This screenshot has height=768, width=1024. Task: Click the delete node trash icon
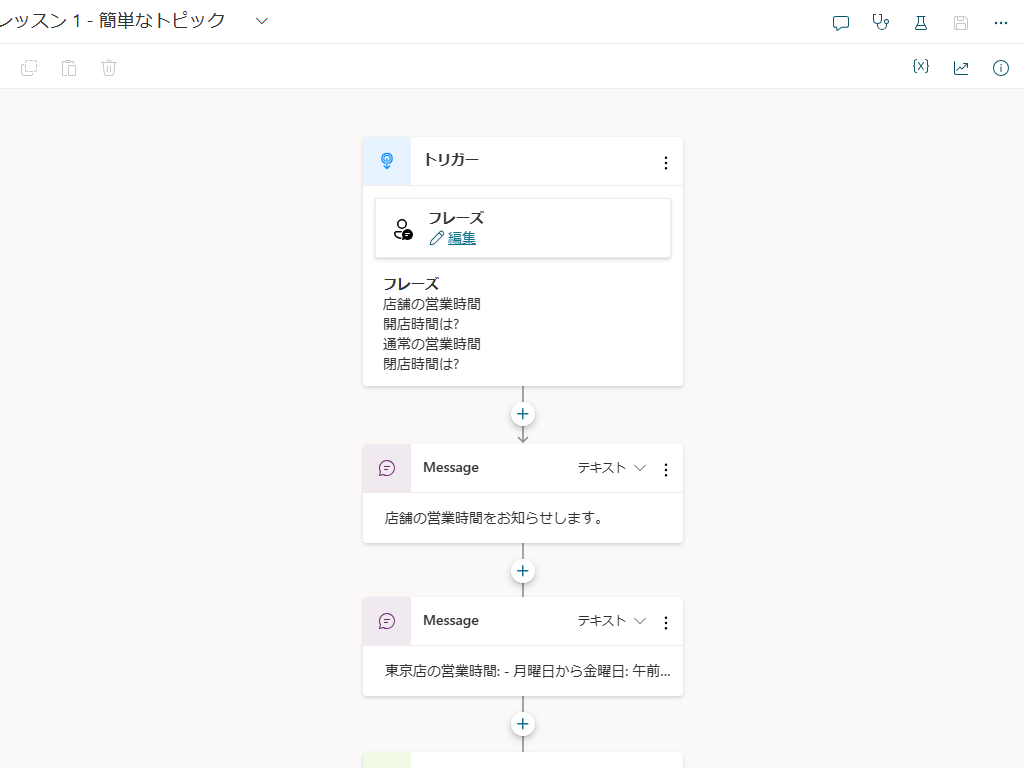pos(108,68)
